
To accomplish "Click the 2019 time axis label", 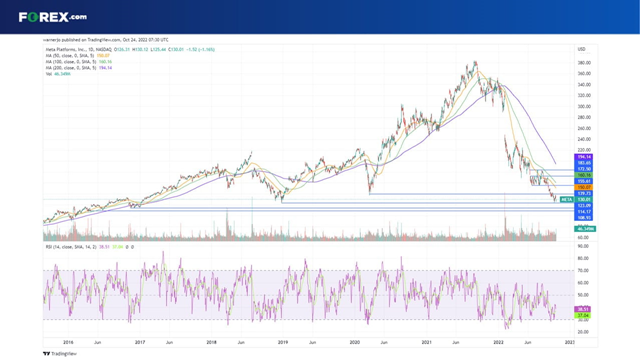I will click(283, 342).
